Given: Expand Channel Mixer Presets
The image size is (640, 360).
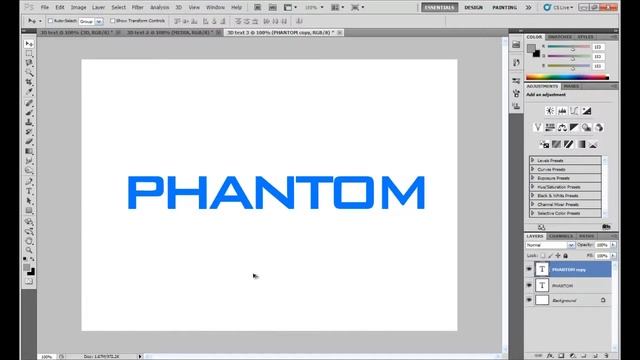Looking at the screenshot, I should pyautogui.click(x=533, y=204).
